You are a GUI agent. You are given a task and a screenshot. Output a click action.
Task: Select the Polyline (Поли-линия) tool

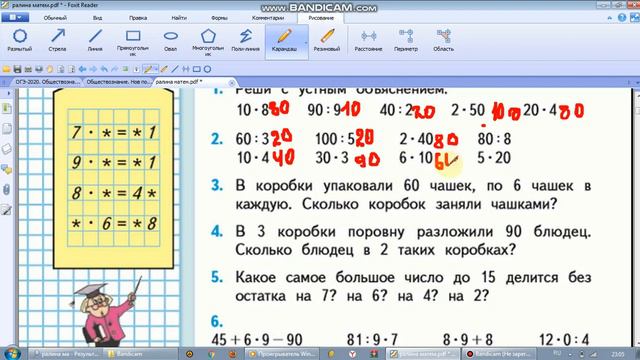(245, 40)
